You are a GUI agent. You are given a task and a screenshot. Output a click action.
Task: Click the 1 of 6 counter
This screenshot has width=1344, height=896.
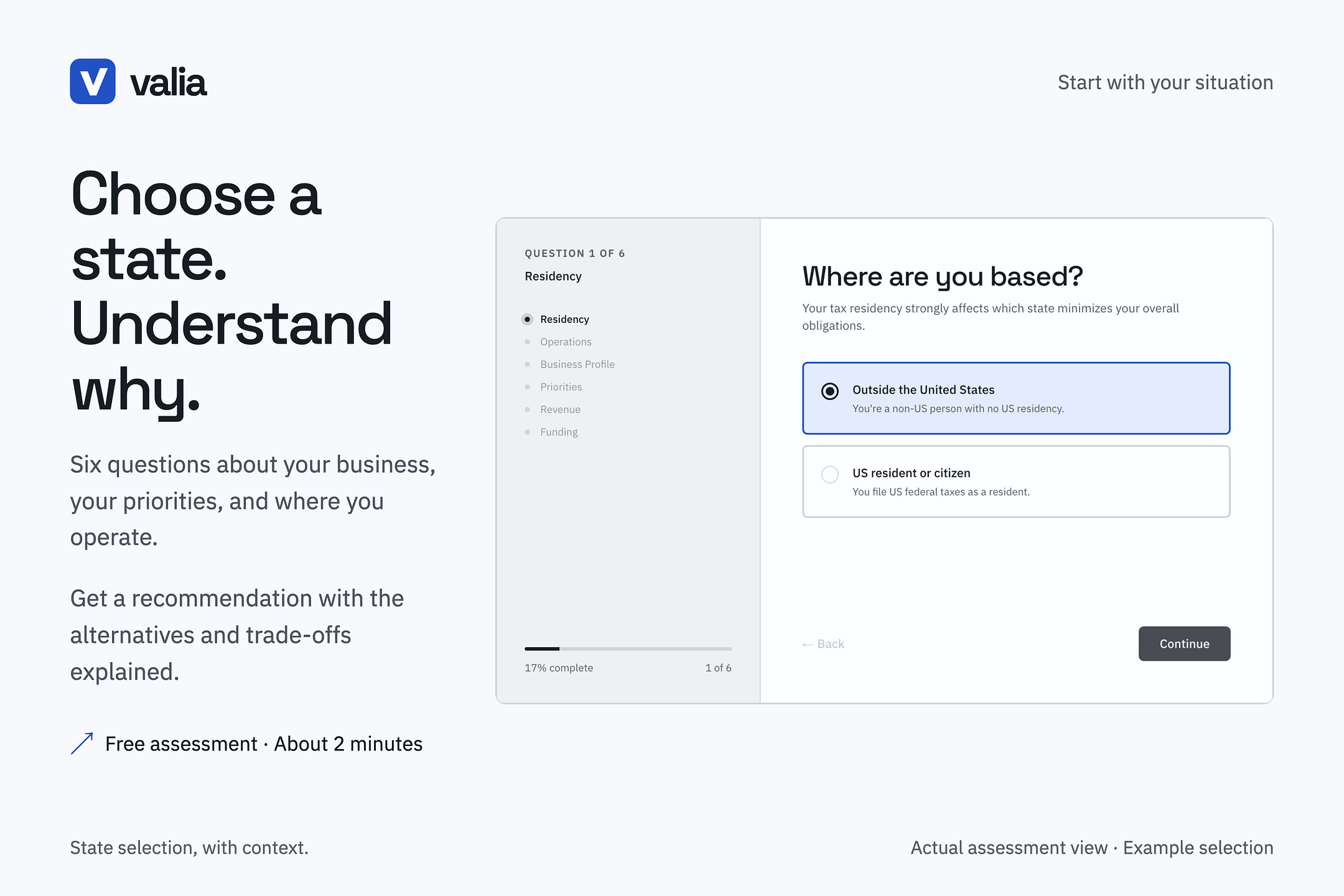tap(718, 668)
